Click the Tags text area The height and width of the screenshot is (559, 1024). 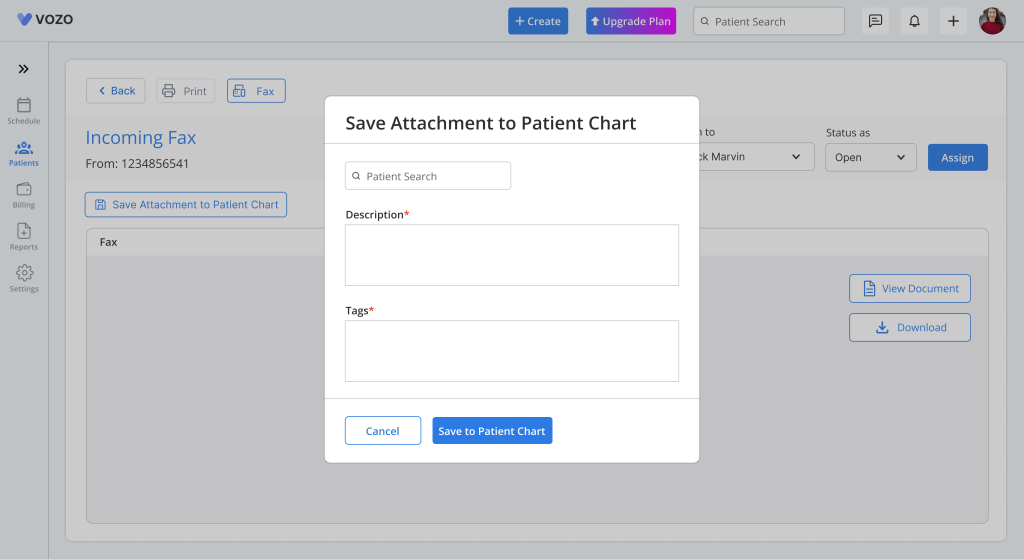click(512, 351)
